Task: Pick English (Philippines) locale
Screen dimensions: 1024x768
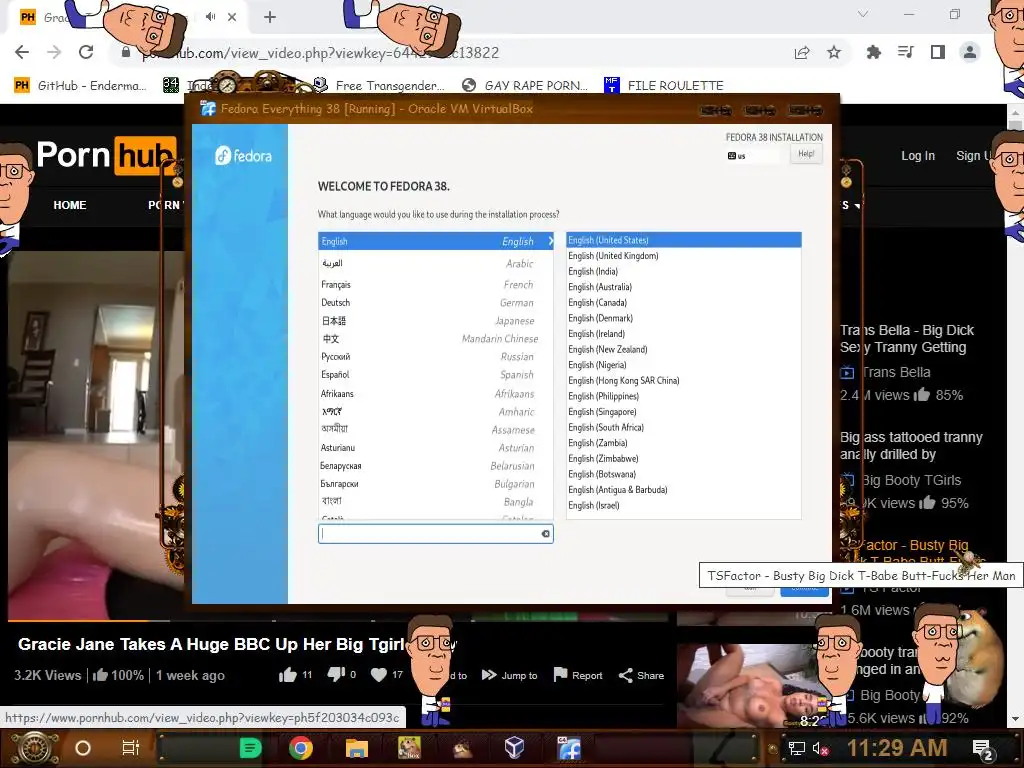Action: point(684,396)
